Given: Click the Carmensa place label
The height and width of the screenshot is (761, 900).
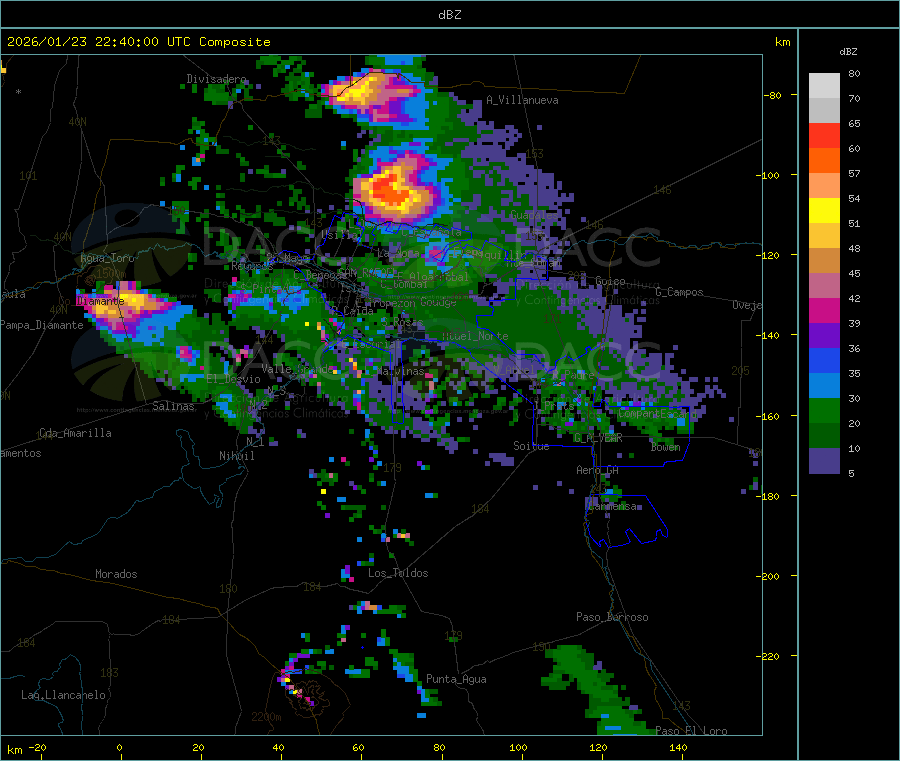Looking at the screenshot, I should click(x=612, y=506).
